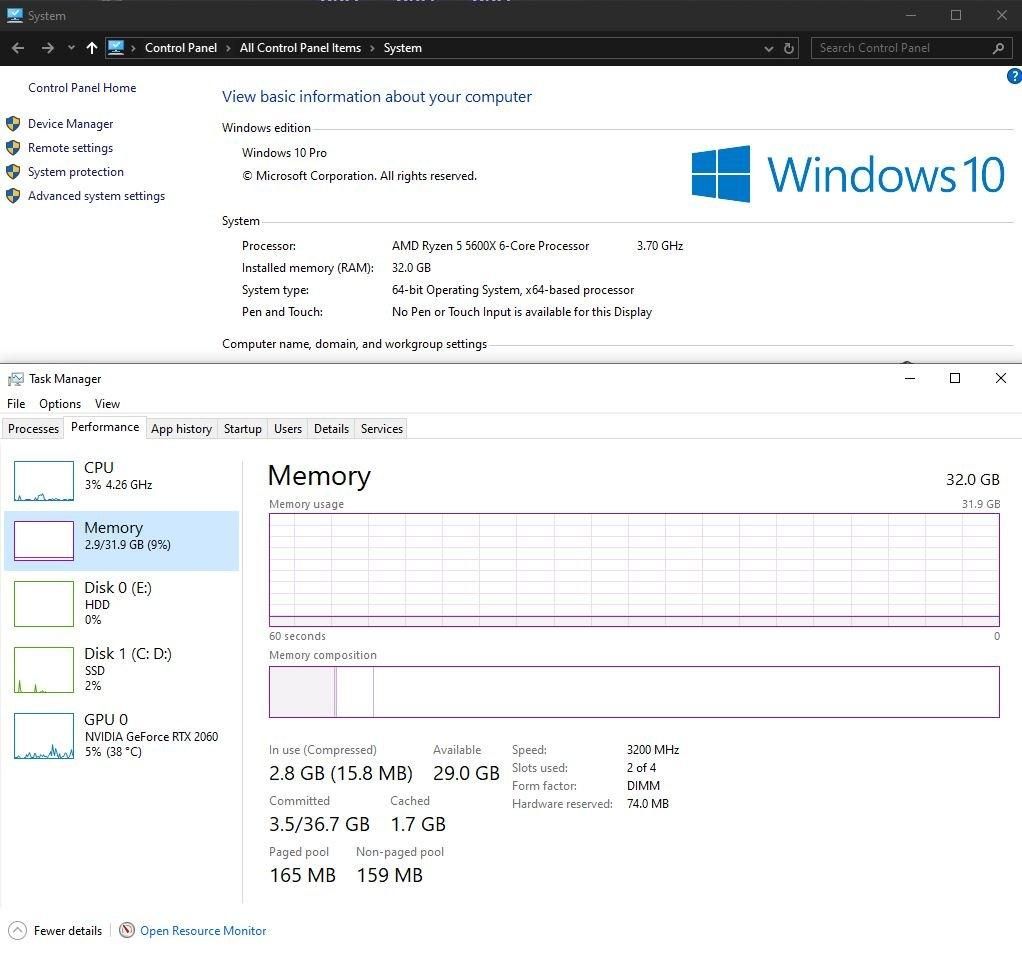
Task: Select the GPU 0 graph thumbnail
Action: click(x=44, y=736)
